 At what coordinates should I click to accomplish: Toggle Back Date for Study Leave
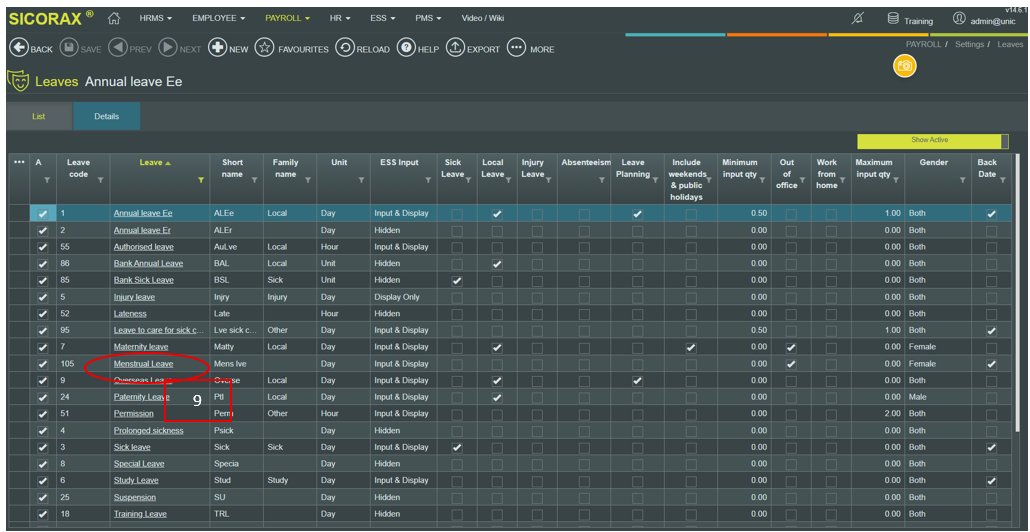coord(991,480)
